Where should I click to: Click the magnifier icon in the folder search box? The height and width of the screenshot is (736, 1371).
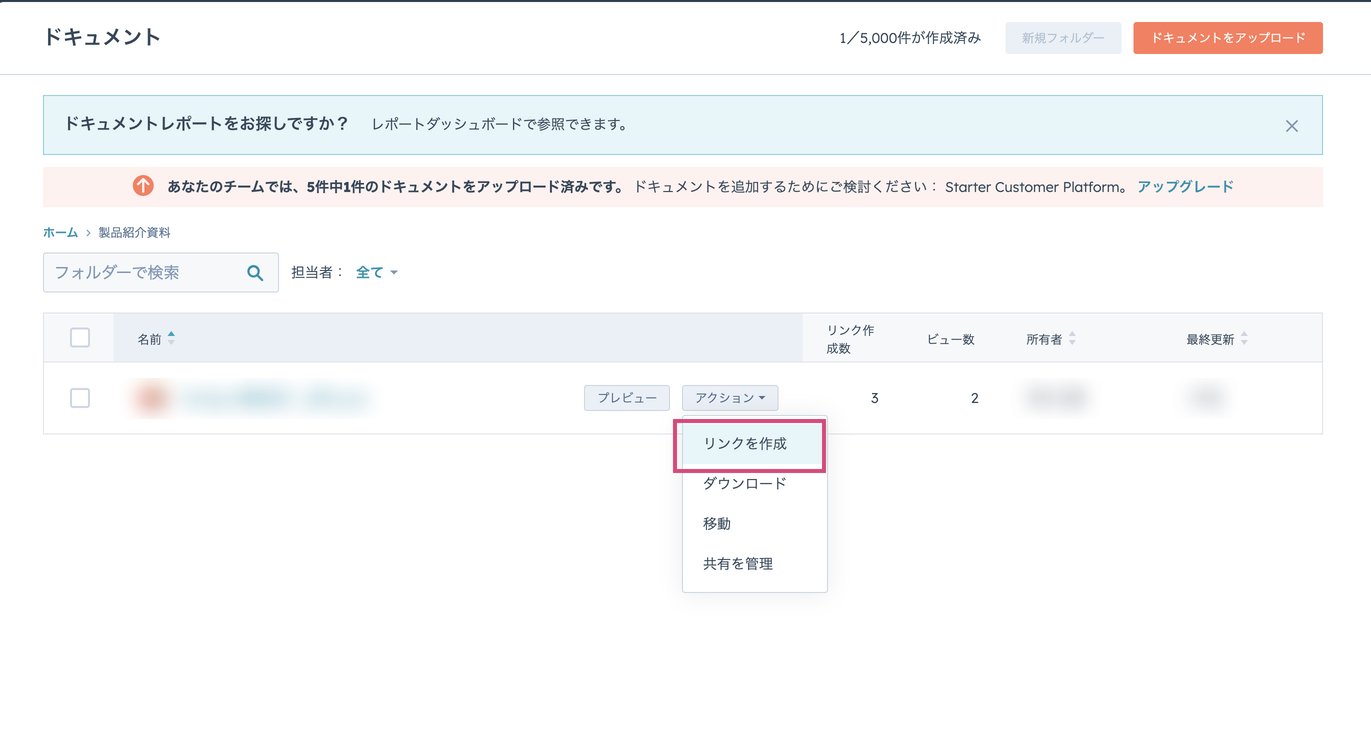pyautogui.click(x=256, y=271)
